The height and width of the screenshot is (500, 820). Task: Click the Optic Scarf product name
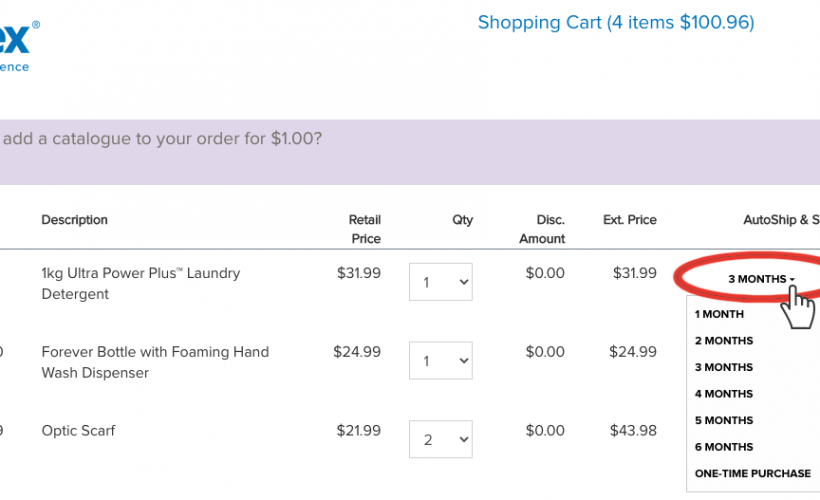pos(78,431)
